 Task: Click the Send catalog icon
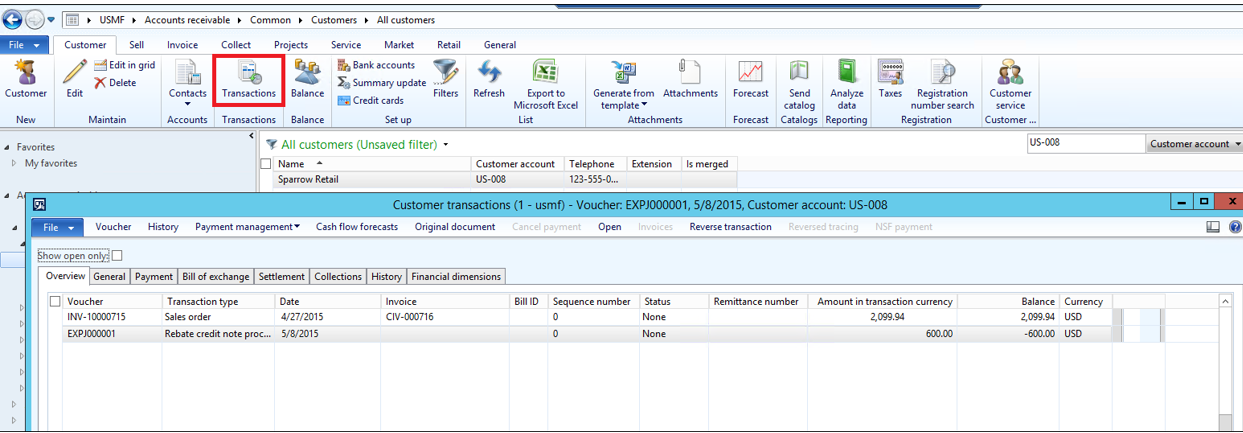(799, 84)
